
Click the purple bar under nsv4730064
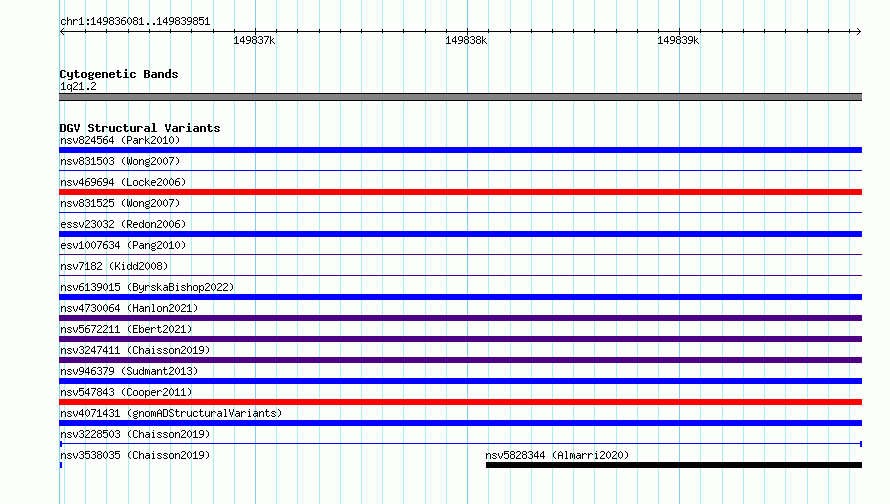pos(460,318)
